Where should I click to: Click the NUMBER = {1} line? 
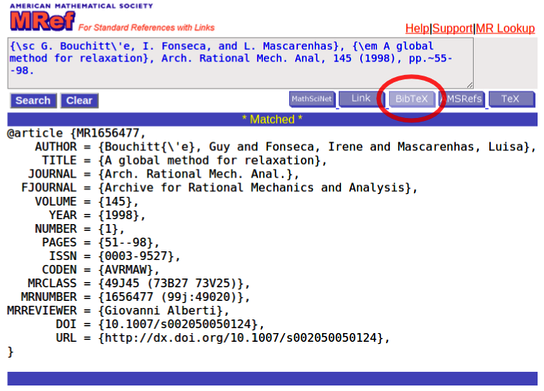tap(79, 229)
